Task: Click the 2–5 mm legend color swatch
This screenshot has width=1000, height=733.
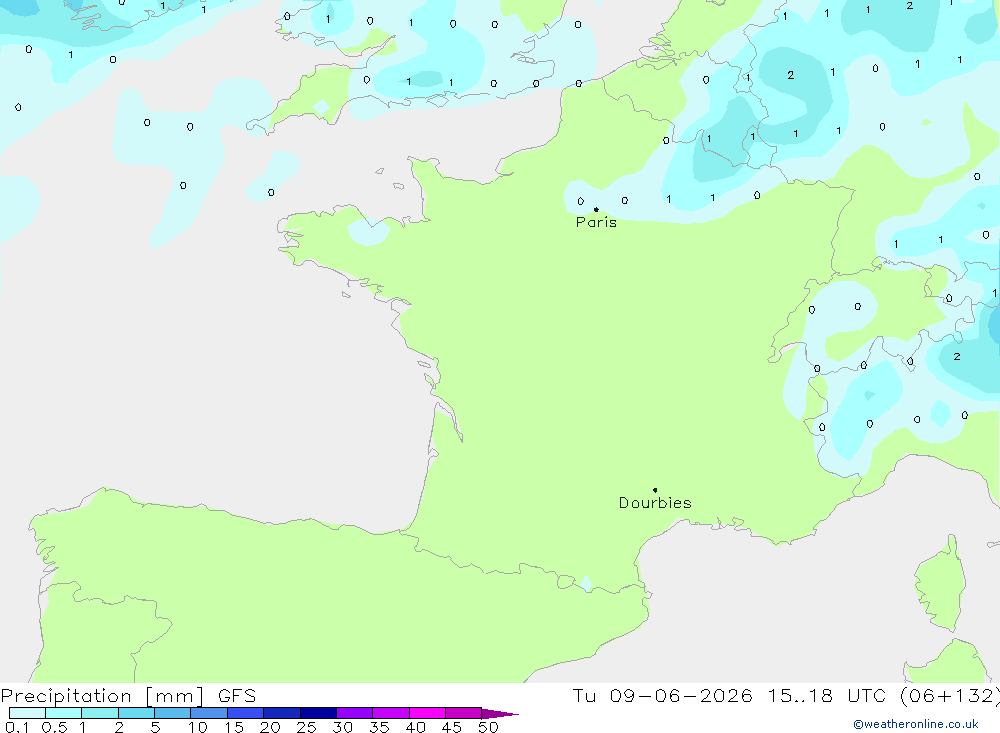Action: click(x=136, y=713)
